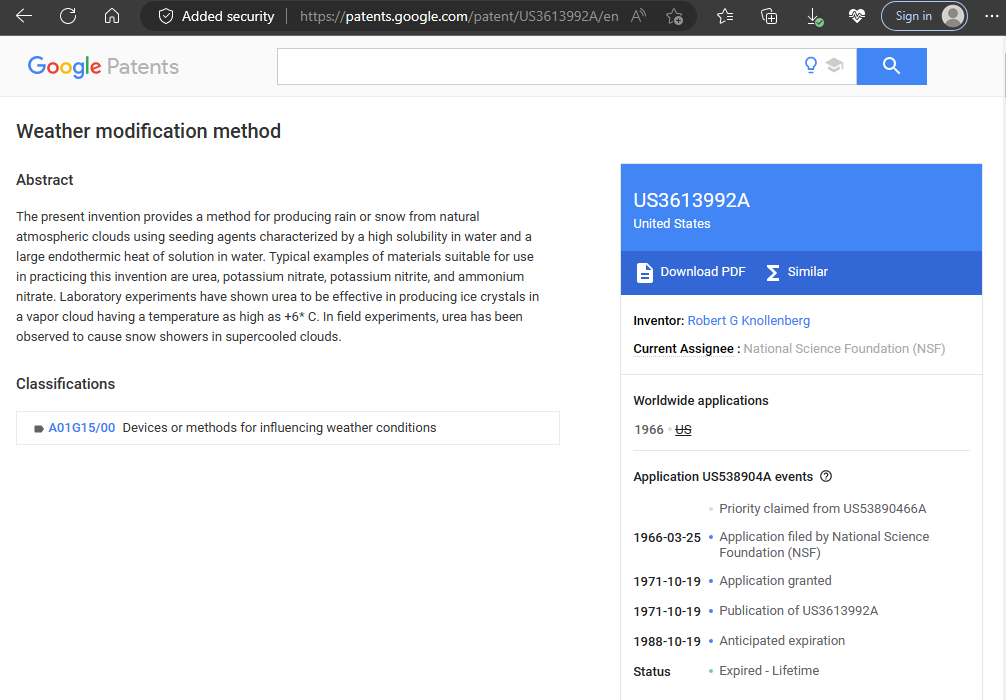This screenshot has width=1006, height=700.
Task: Find Similar patents
Action: tap(797, 272)
